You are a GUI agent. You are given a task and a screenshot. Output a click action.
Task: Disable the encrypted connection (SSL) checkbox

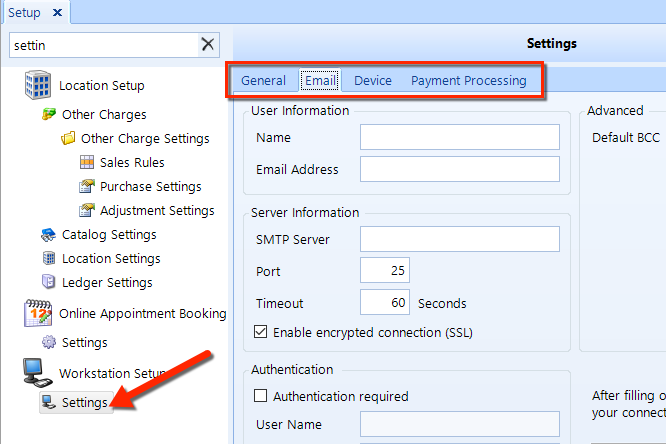coord(262,332)
